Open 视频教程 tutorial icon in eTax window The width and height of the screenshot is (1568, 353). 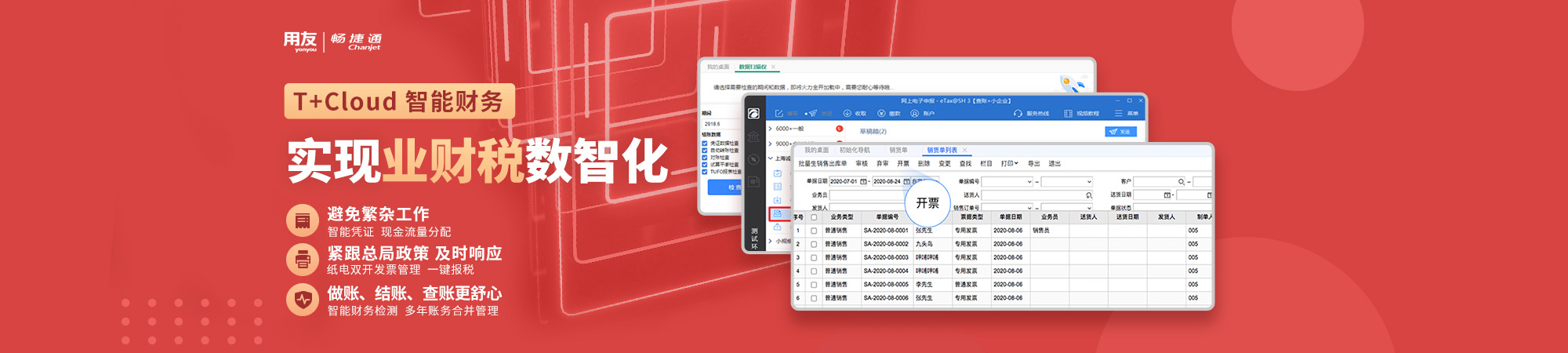click(1068, 114)
